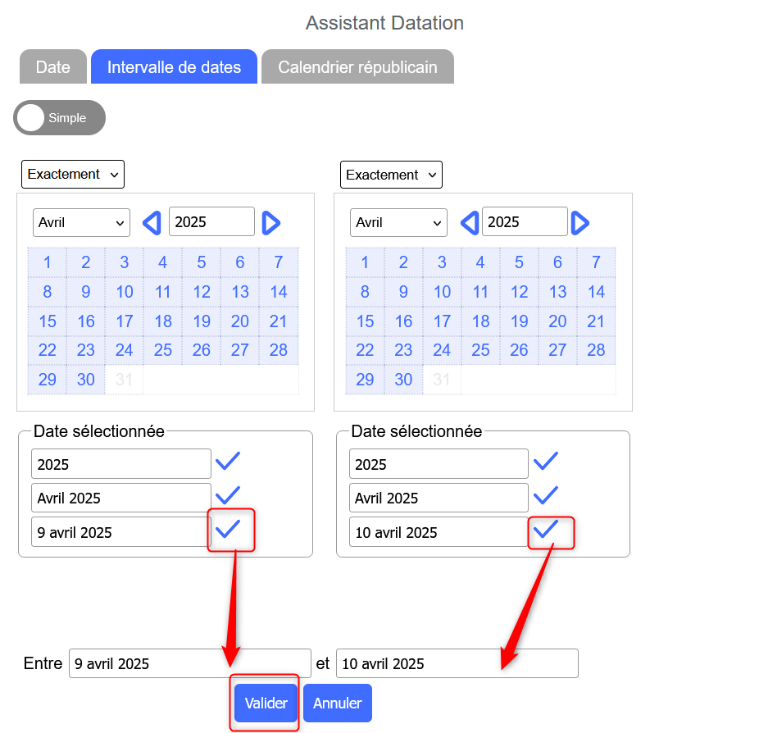Click checkmark beside left 'Avril 2025' field
Screen dimensions: 759x733
[x=228, y=496]
